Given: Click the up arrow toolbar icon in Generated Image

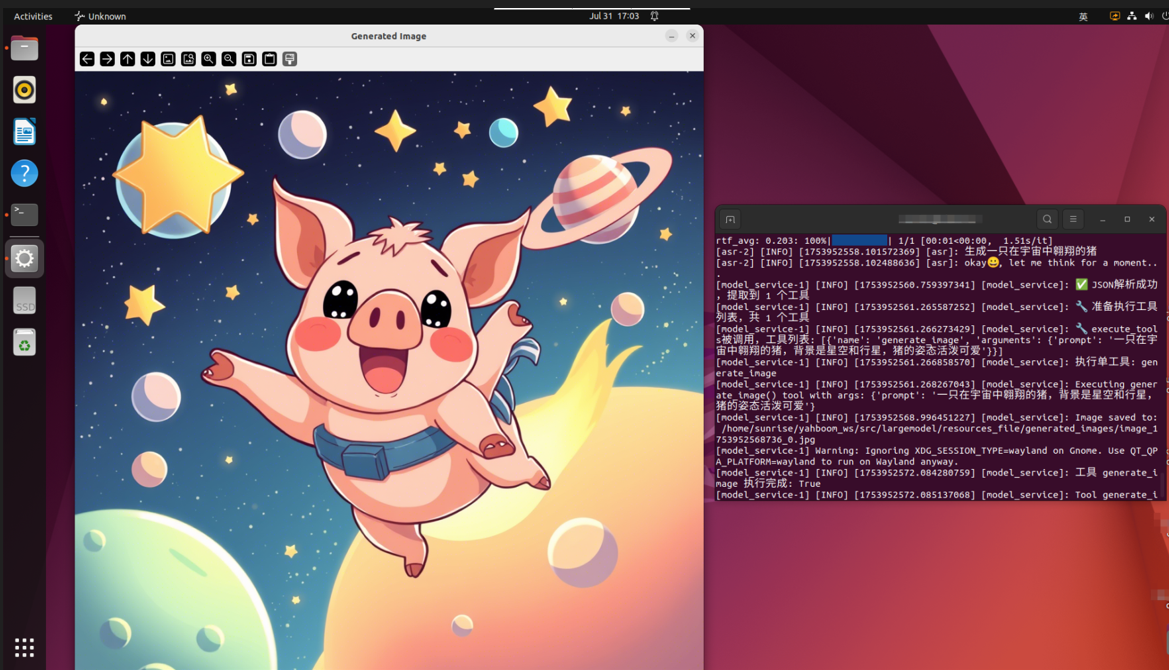Looking at the screenshot, I should [x=127, y=59].
